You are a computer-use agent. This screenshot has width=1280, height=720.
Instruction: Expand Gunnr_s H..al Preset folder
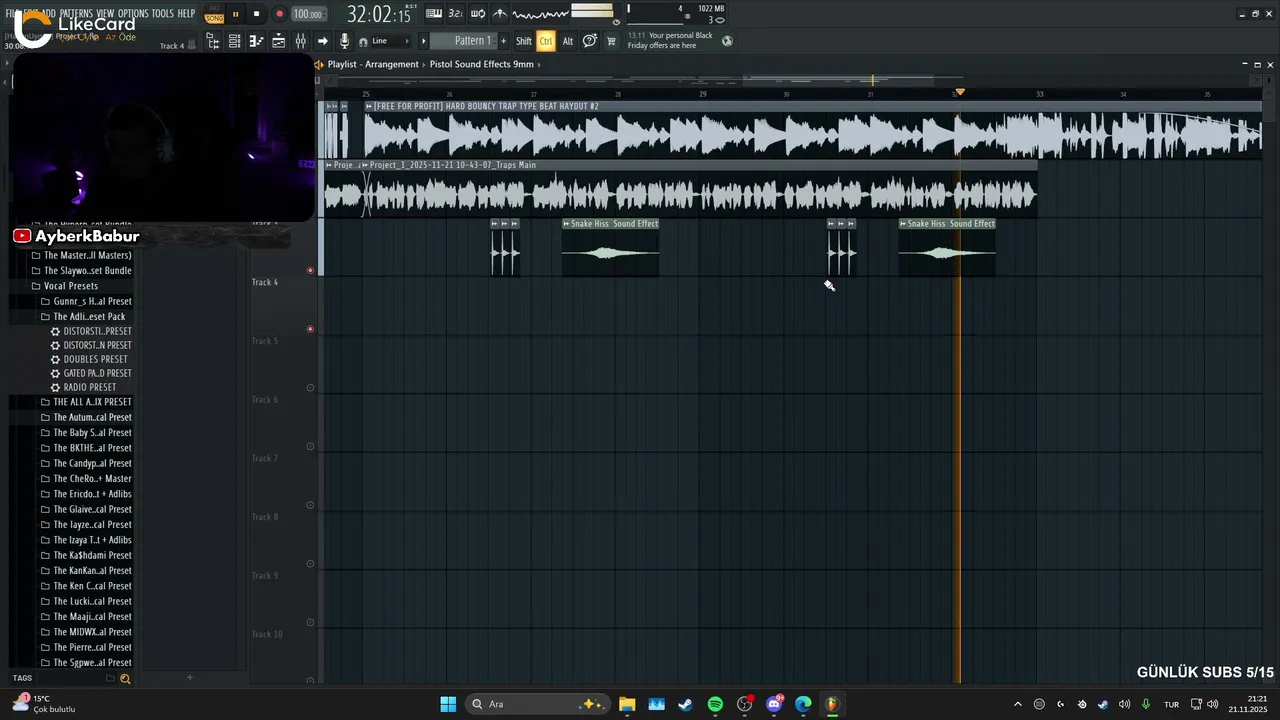point(86,301)
